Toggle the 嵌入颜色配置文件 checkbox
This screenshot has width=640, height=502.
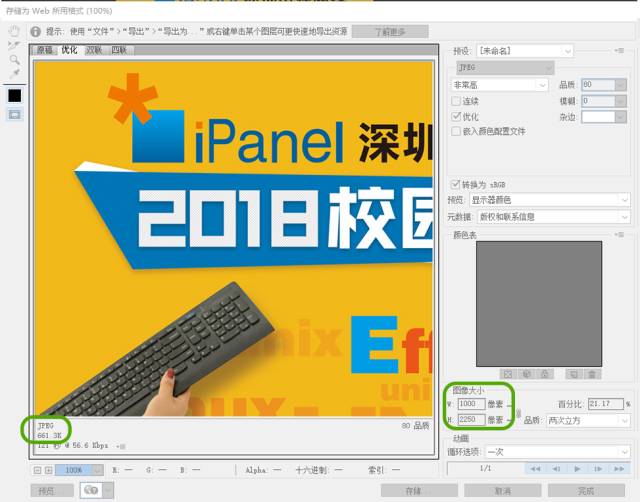(456, 131)
